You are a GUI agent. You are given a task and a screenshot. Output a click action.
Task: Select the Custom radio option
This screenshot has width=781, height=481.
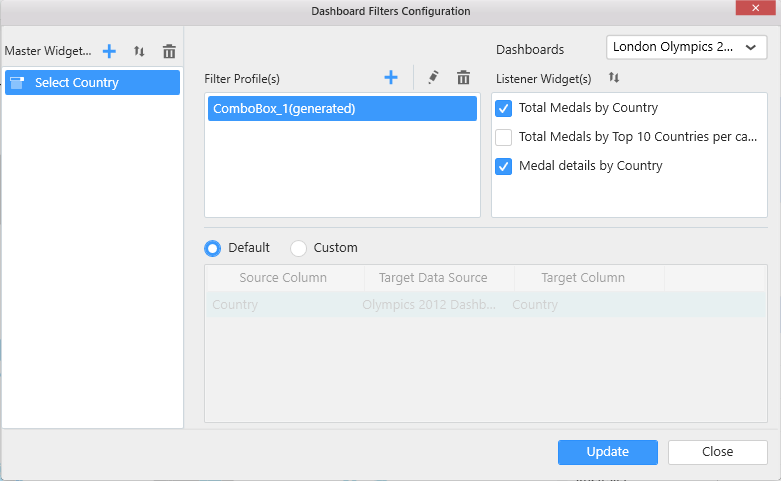[298, 248]
